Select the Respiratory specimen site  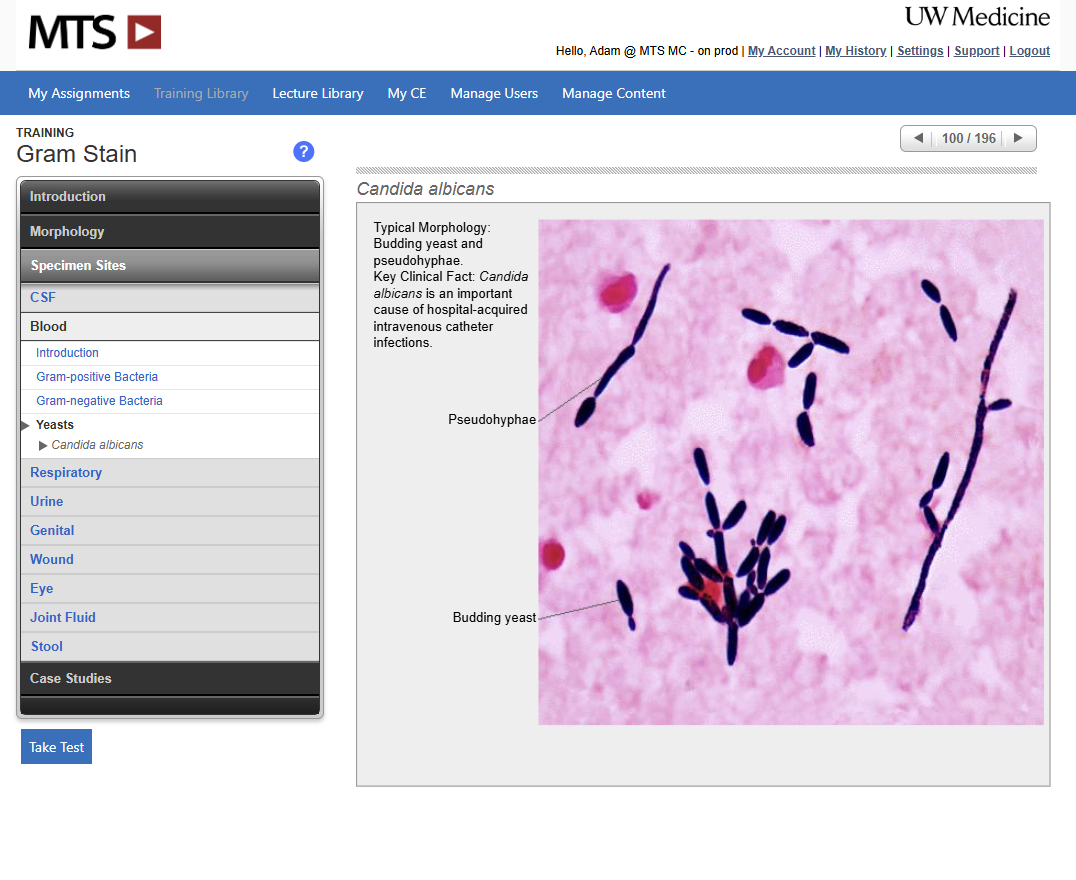[66, 472]
